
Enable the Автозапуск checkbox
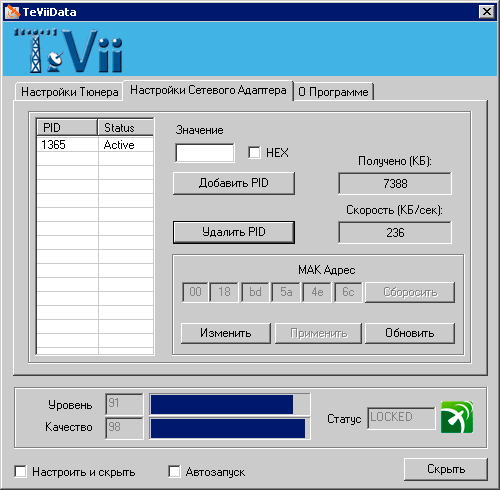coord(174,472)
